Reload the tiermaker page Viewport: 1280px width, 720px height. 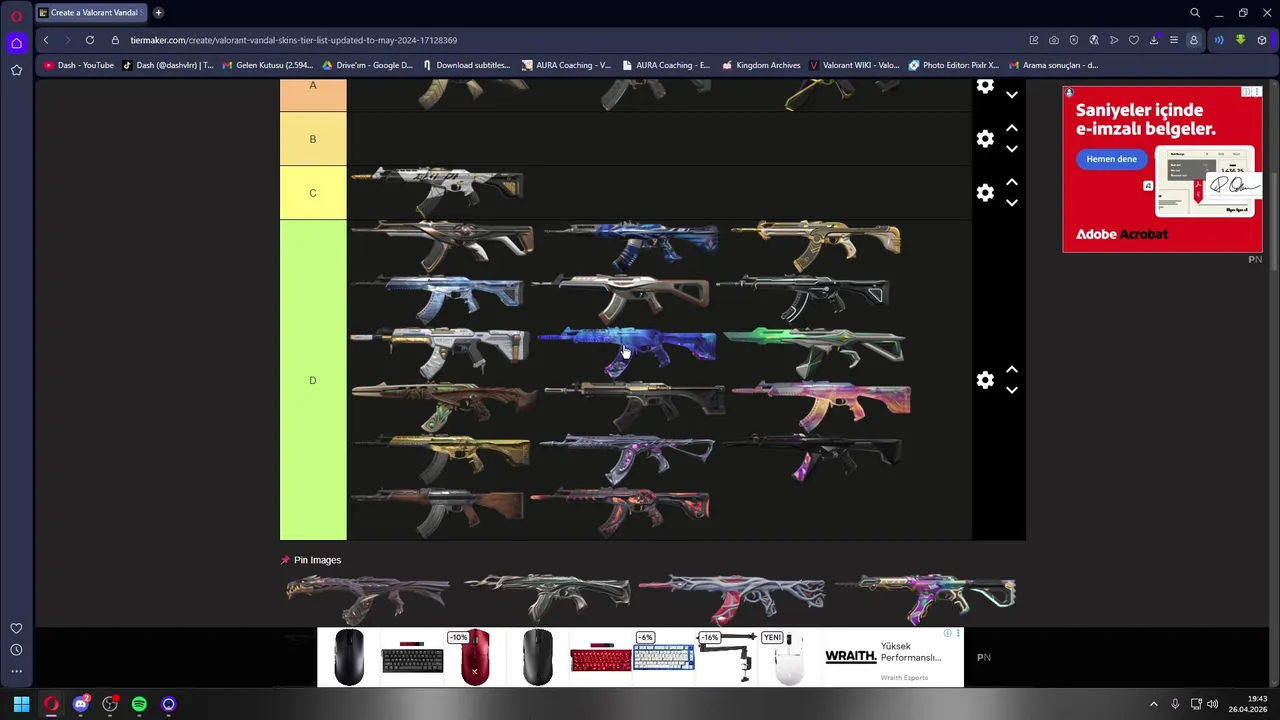point(90,40)
